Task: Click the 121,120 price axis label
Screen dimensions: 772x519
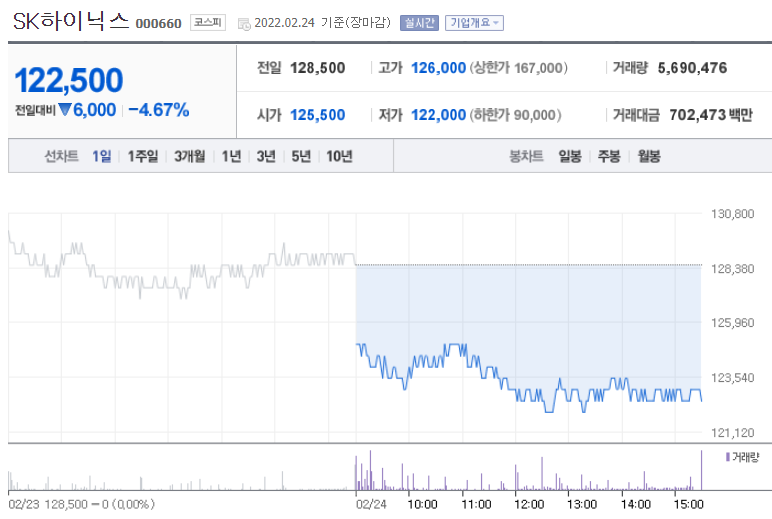Action: click(x=733, y=433)
